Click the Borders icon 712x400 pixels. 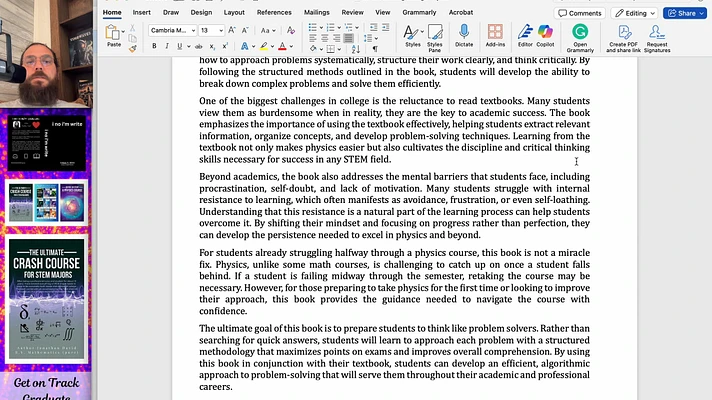tap(331, 49)
